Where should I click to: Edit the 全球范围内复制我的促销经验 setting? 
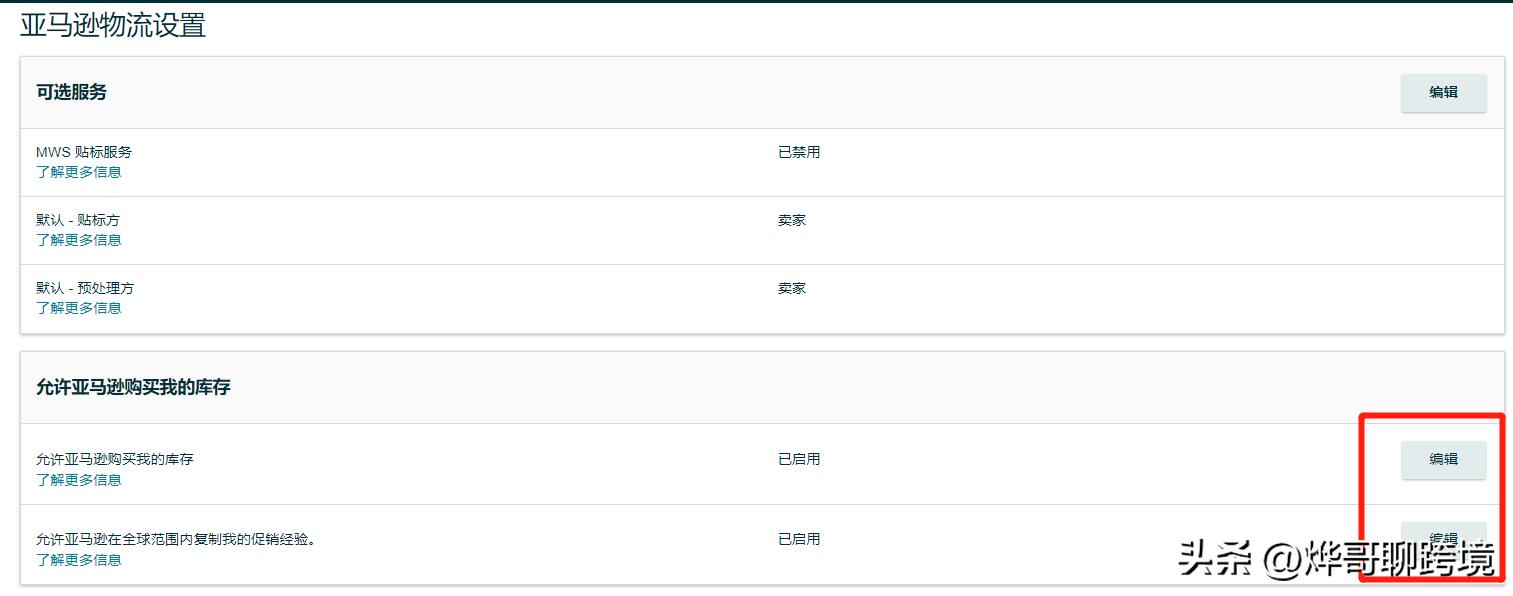tap(1442, 537)
